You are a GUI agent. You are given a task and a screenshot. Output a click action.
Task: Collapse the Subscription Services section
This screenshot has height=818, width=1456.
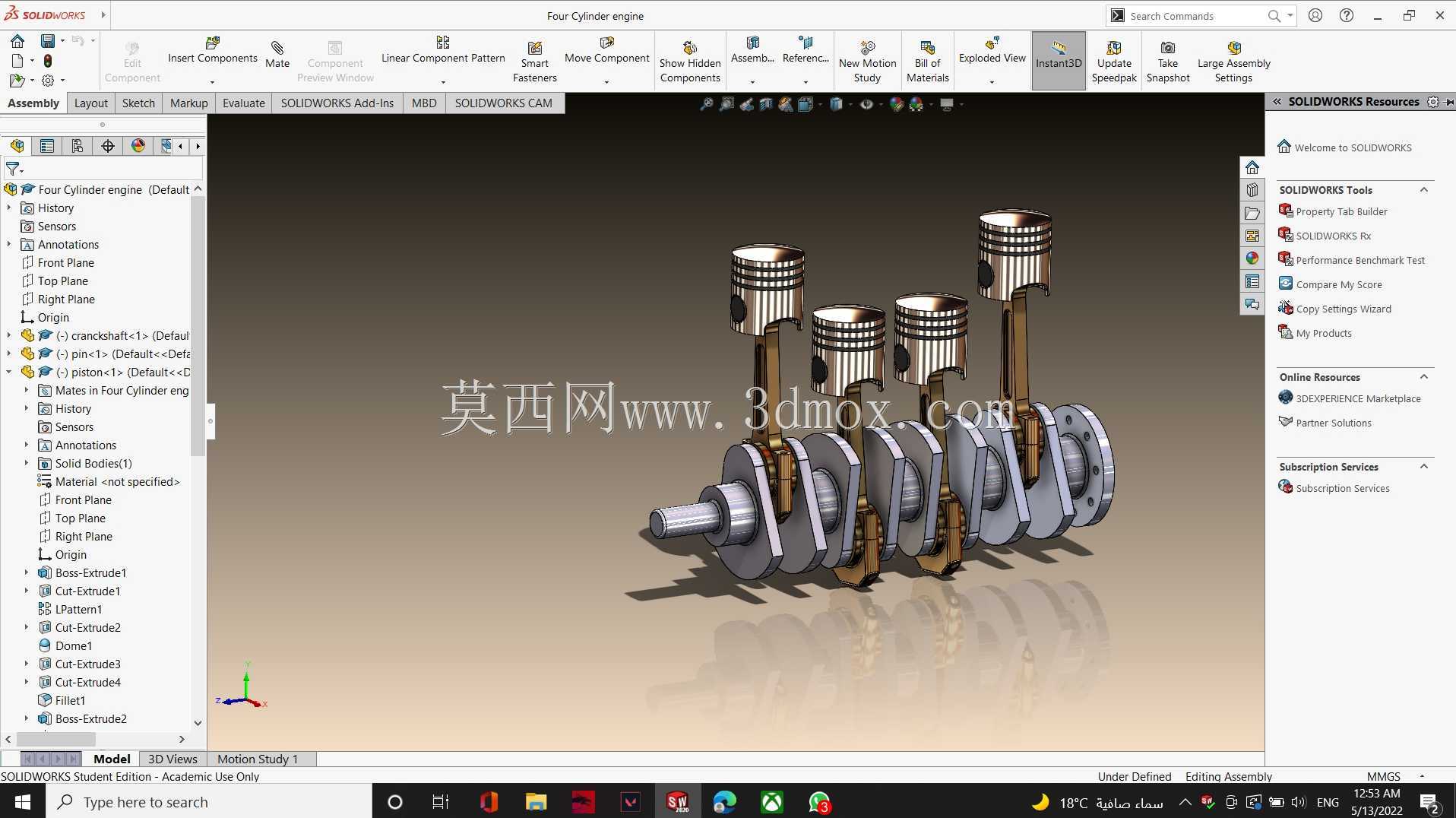[x=1424, y=467]
